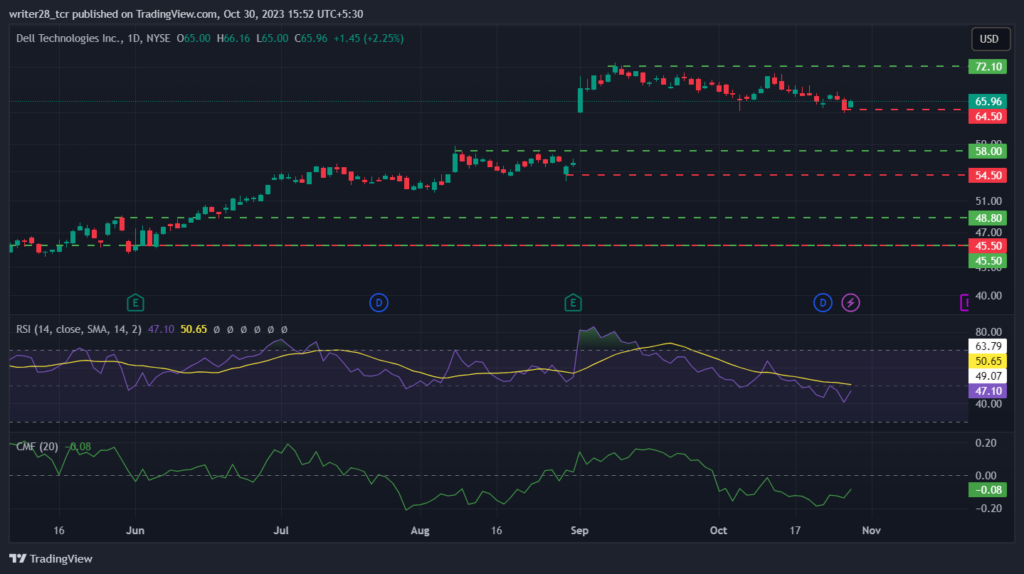Click the 48.80 green price label

[987, 217]
